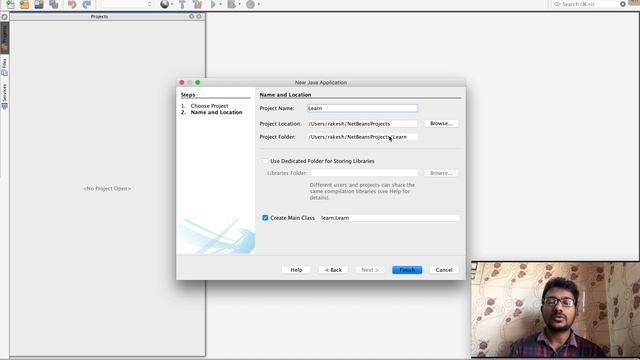Click the browser globe icon
Viewport: 640px width, 360px height.
[164, 4]
